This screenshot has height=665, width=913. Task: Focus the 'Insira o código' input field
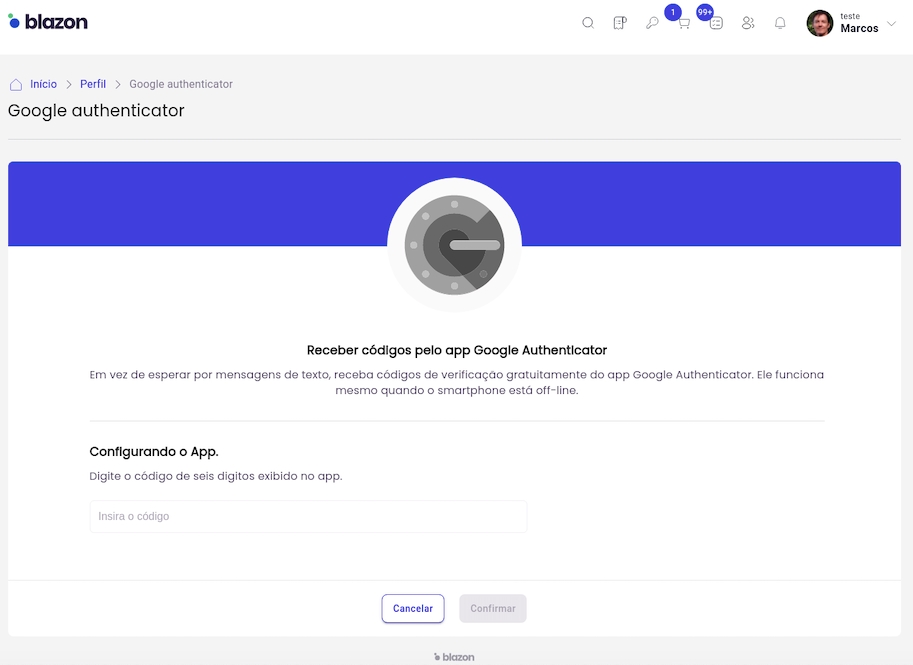308,517
